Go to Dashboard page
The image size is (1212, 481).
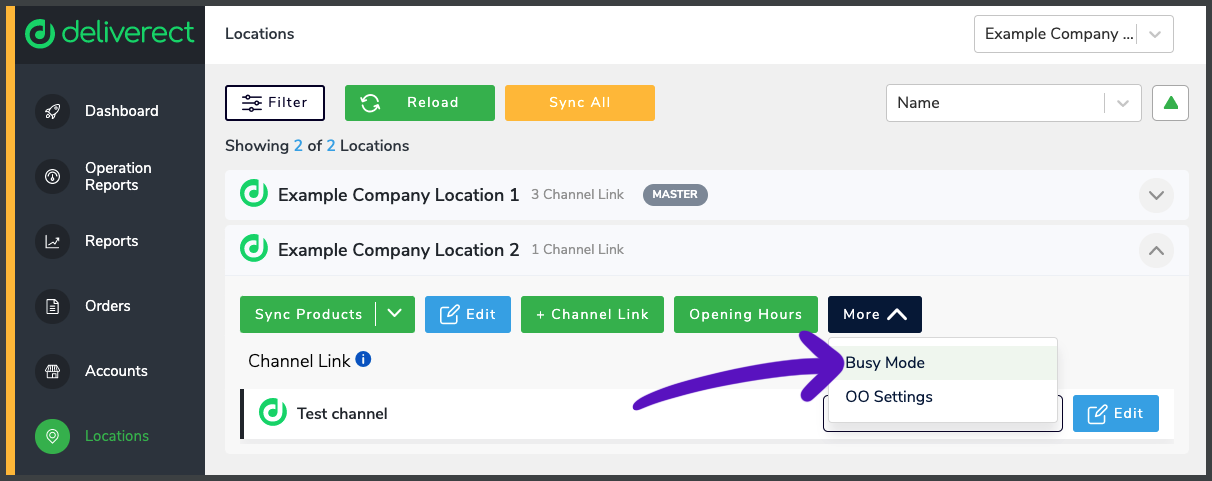point(122,111)
